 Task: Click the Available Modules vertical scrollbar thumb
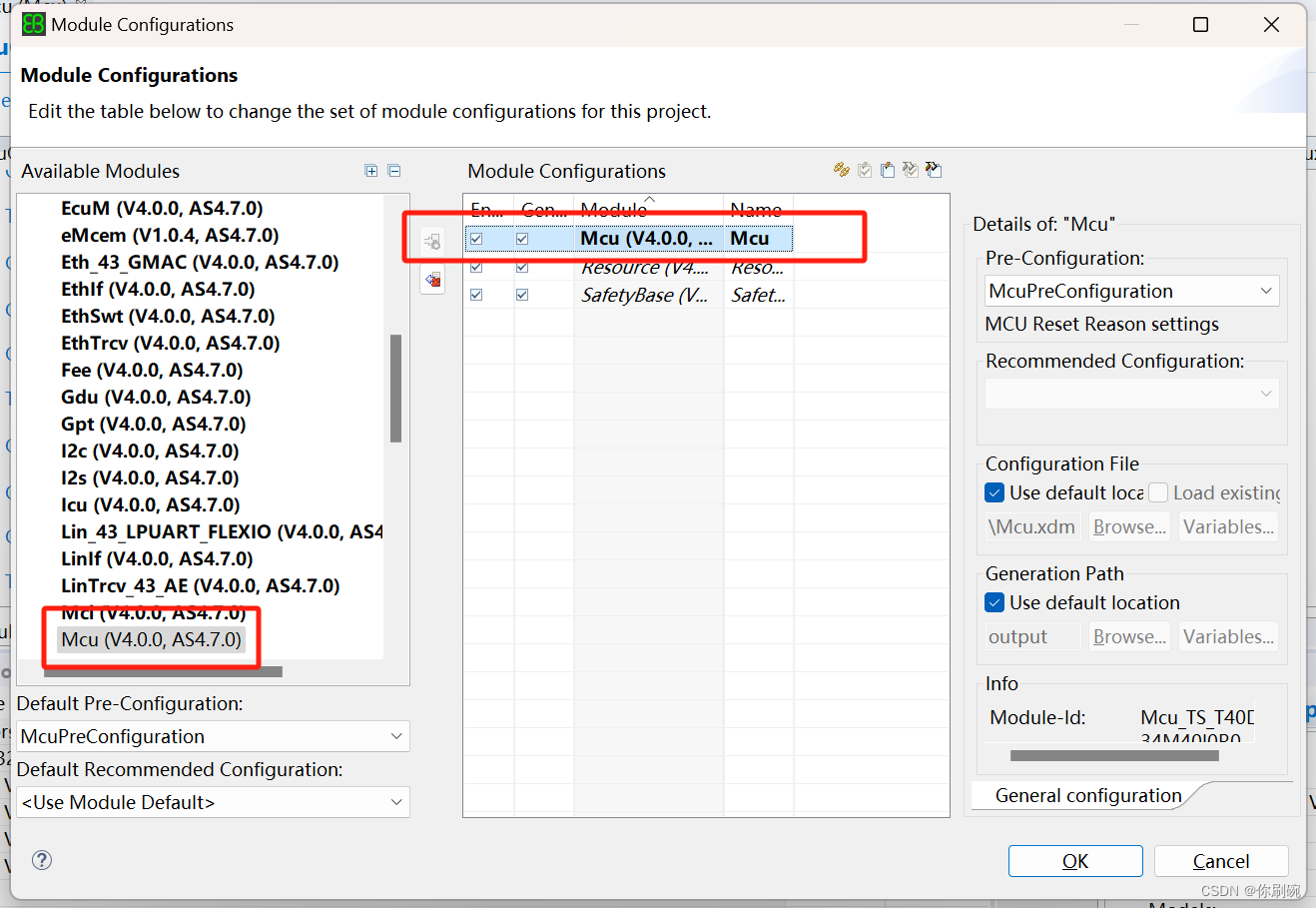(x=396, y=389)
